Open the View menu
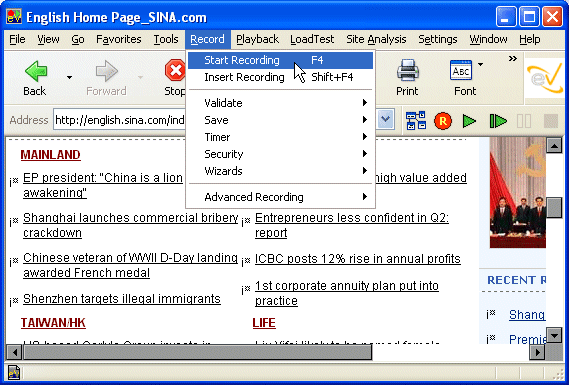The width and height of the screenshot is (569, 385). pyautogui.click(x=48, y=39)
